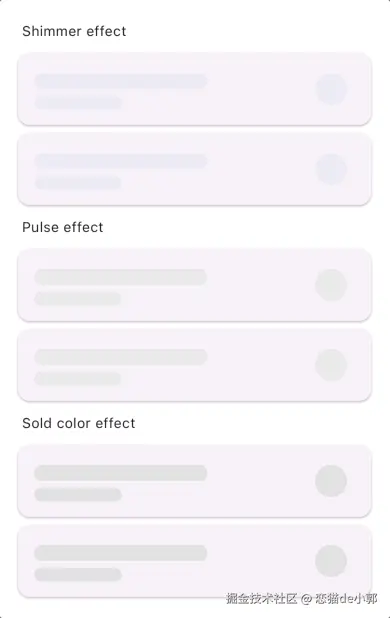Select the short subtitle bar in second Shimmer card
390x618 pixels.
(78, 183)
